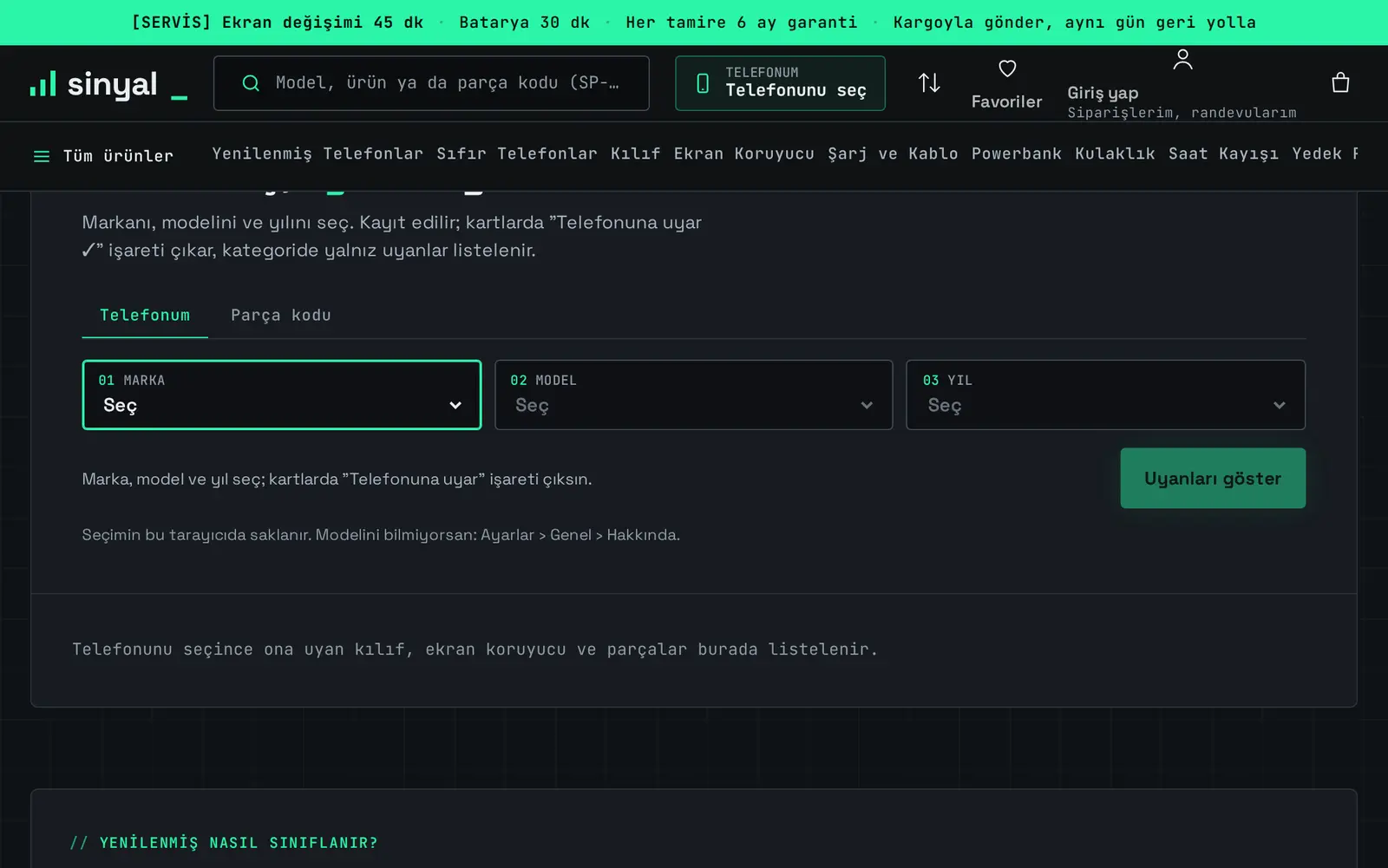Image resolution: width=1388 pixels, height=868 pixels.
Task: Click the Uyanları göster button
Action: pos(1213,478)
